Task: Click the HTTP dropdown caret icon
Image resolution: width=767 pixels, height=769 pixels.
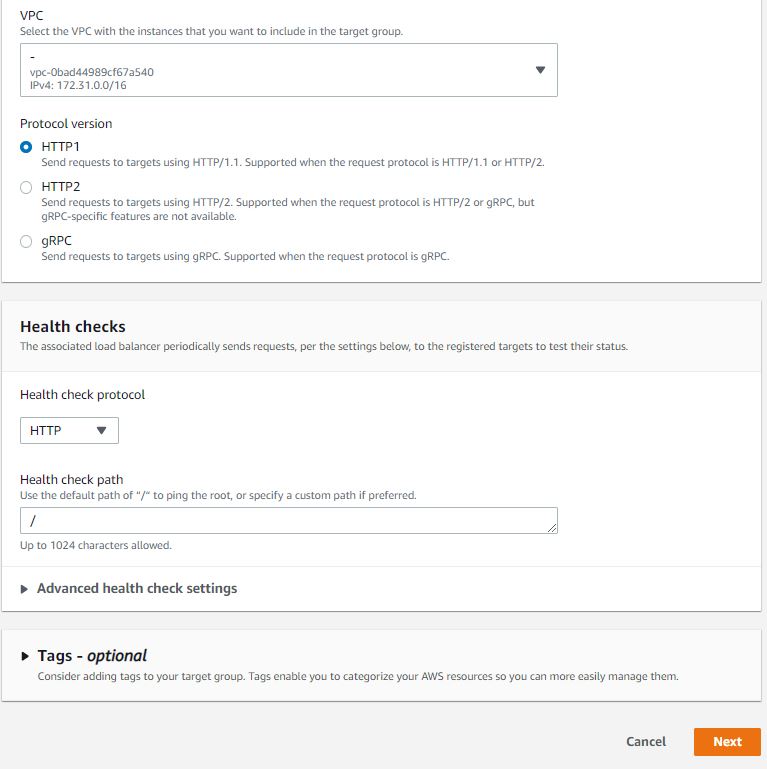Action: click(101, 430)
